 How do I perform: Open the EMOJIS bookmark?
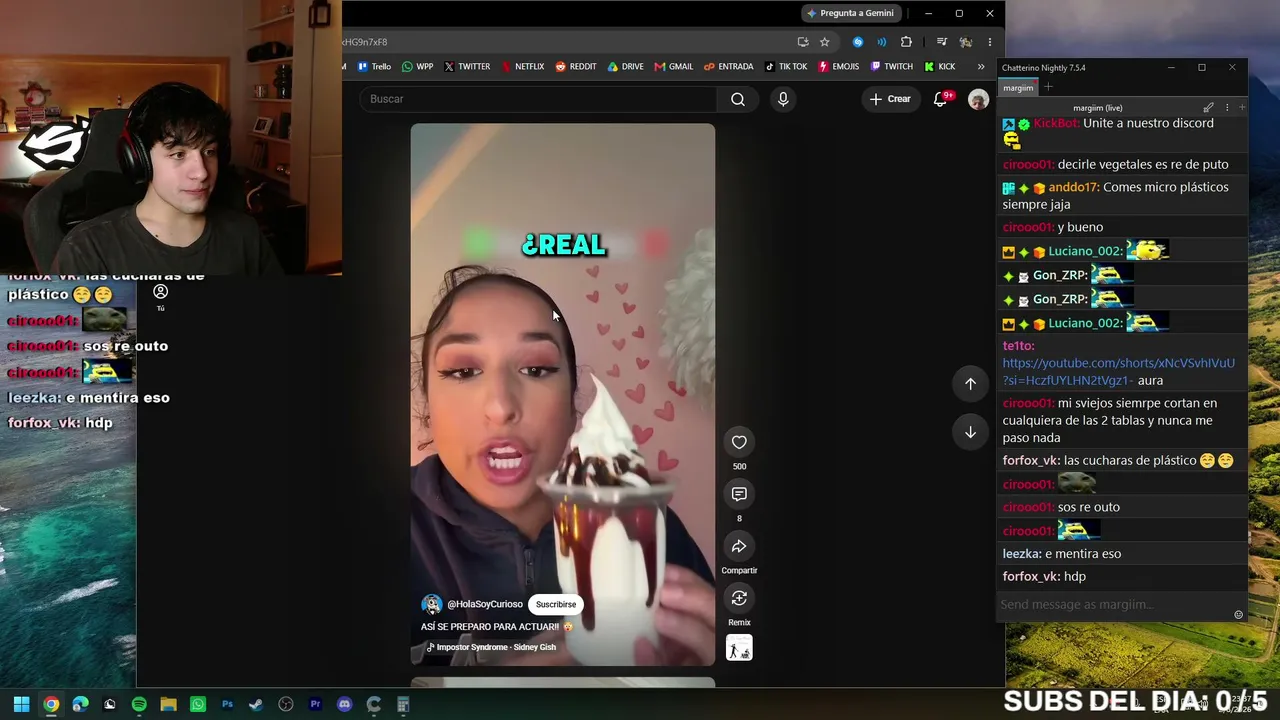[x=838, y=67]
